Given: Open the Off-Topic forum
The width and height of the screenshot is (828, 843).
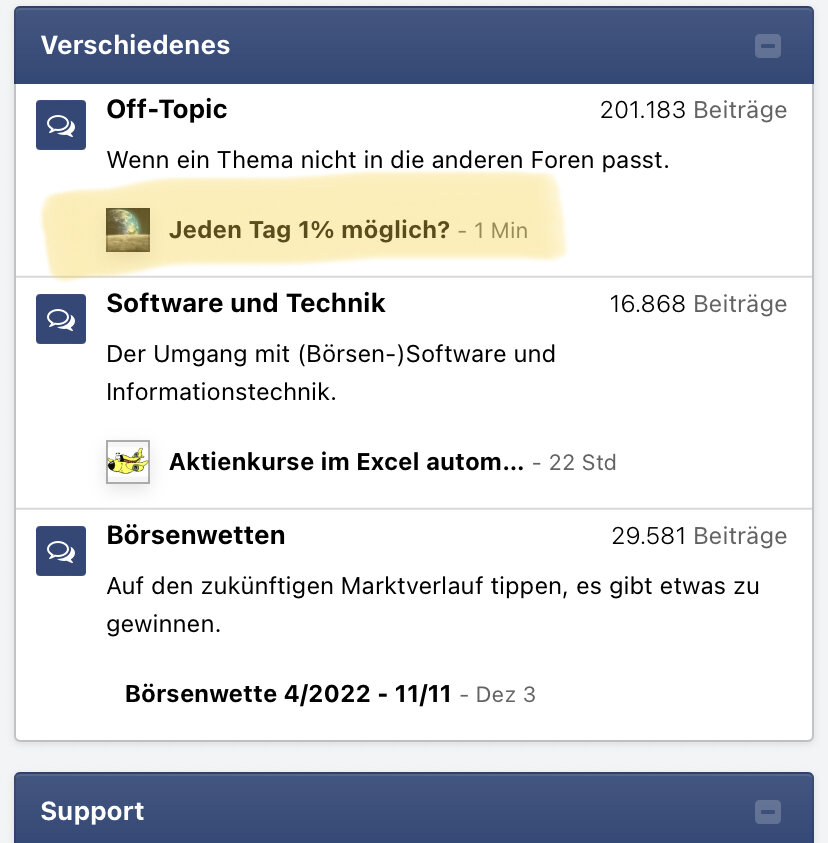Looking at the screenshot, I should (167, 109).
